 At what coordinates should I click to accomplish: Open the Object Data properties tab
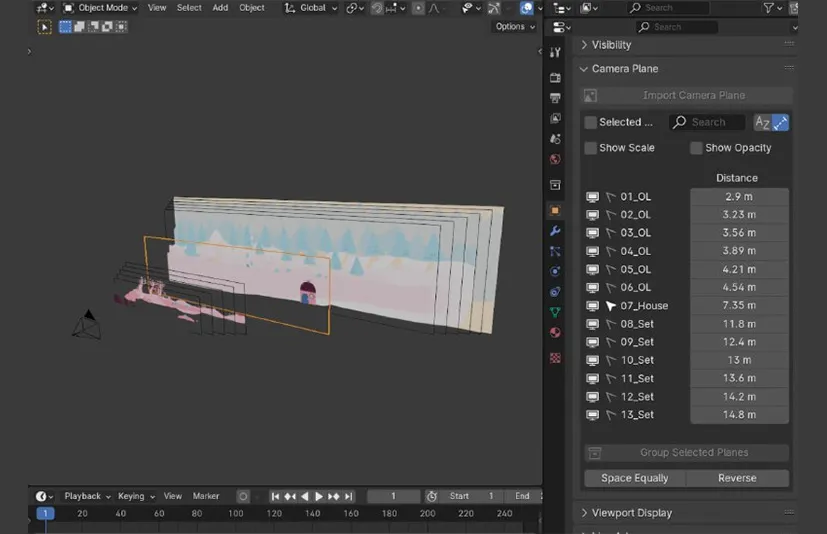(555, 312)
